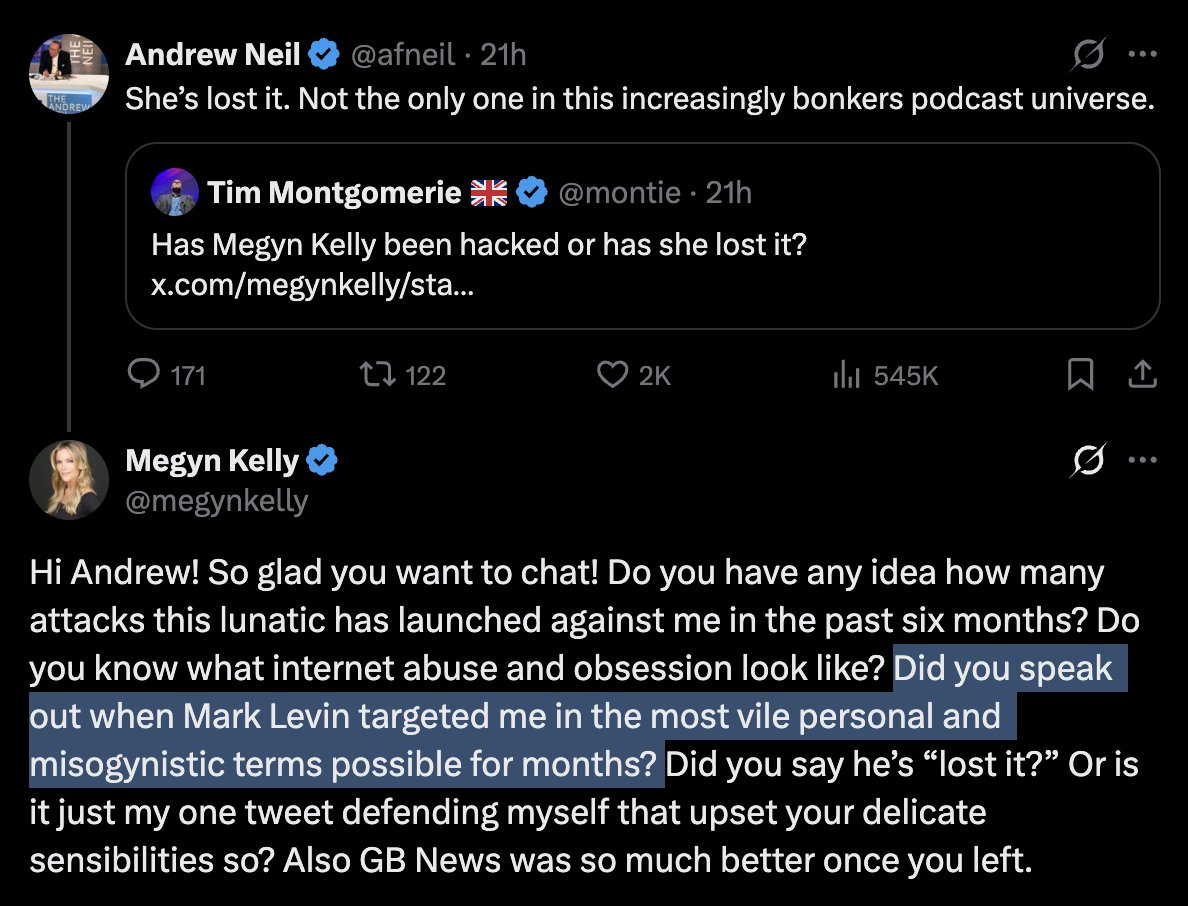
Task: Click Megyn Kelly's verified badge
Action: click(x=322, y=461)
